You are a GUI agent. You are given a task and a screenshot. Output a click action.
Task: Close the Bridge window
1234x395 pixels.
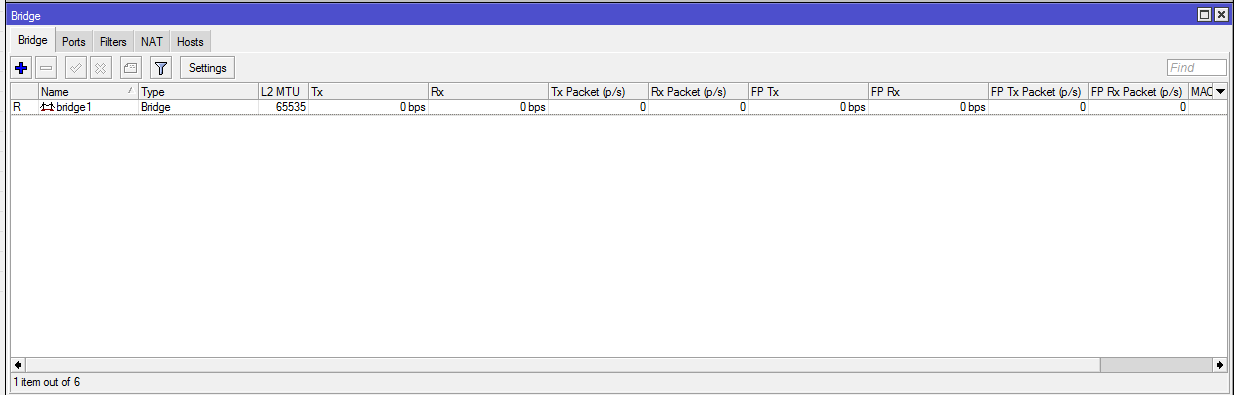(x=1221, y=15)
